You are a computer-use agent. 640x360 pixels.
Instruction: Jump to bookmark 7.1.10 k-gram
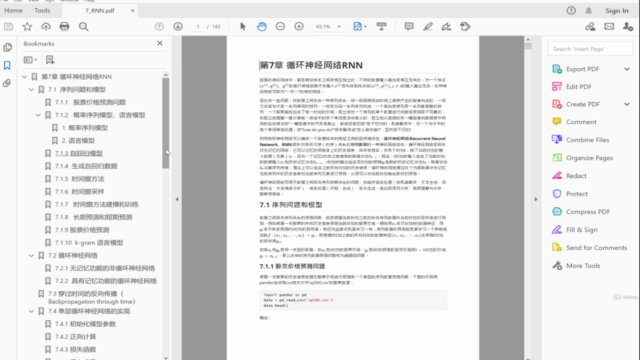(89, 243)
